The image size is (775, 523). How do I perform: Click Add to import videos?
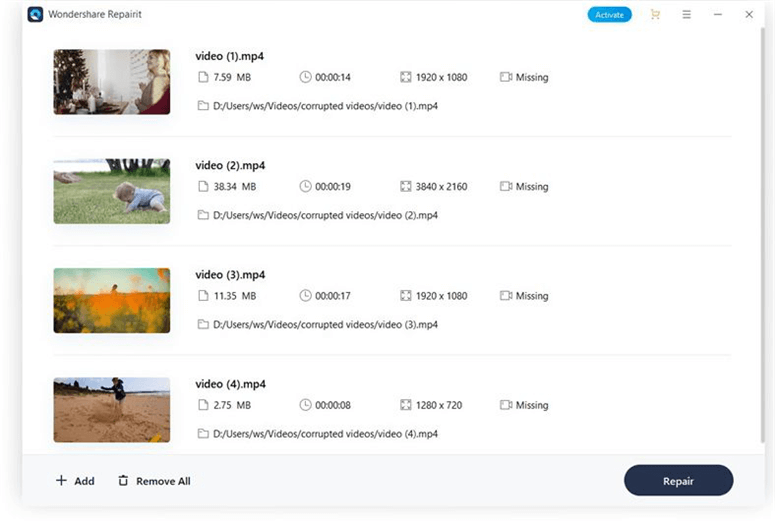click(75, 481)
